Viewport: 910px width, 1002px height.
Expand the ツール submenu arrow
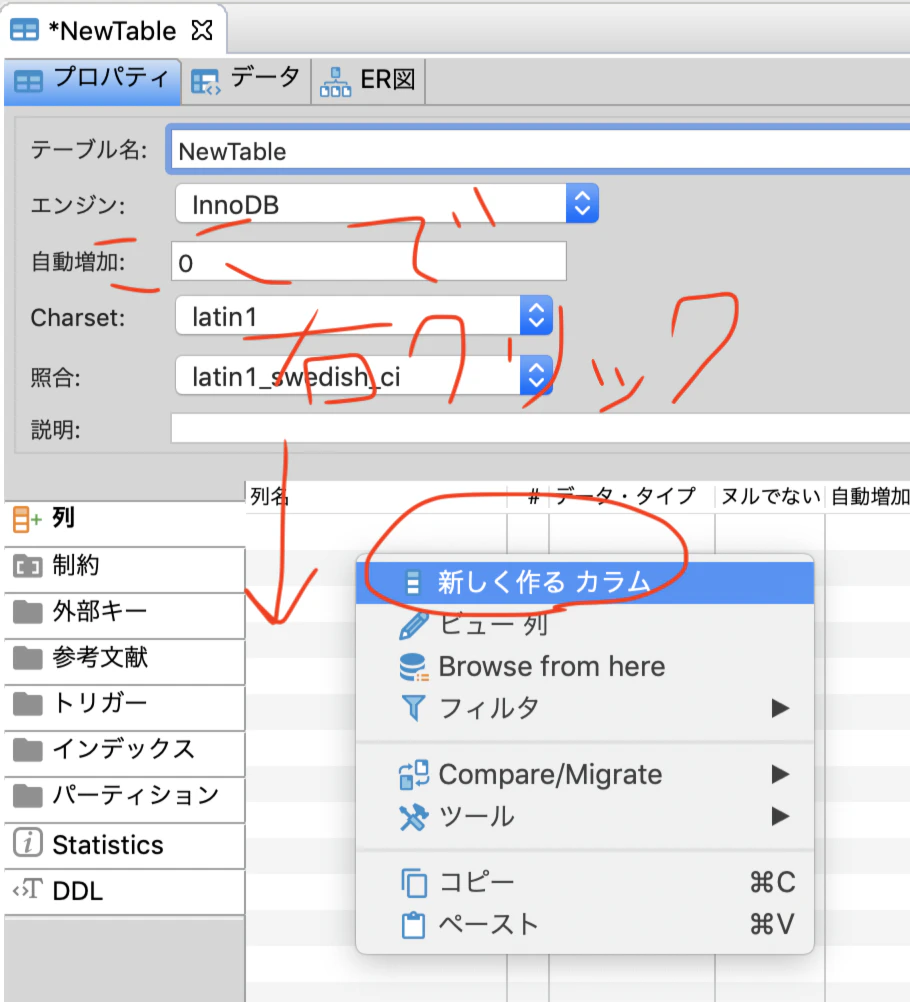tap(780, 817)
